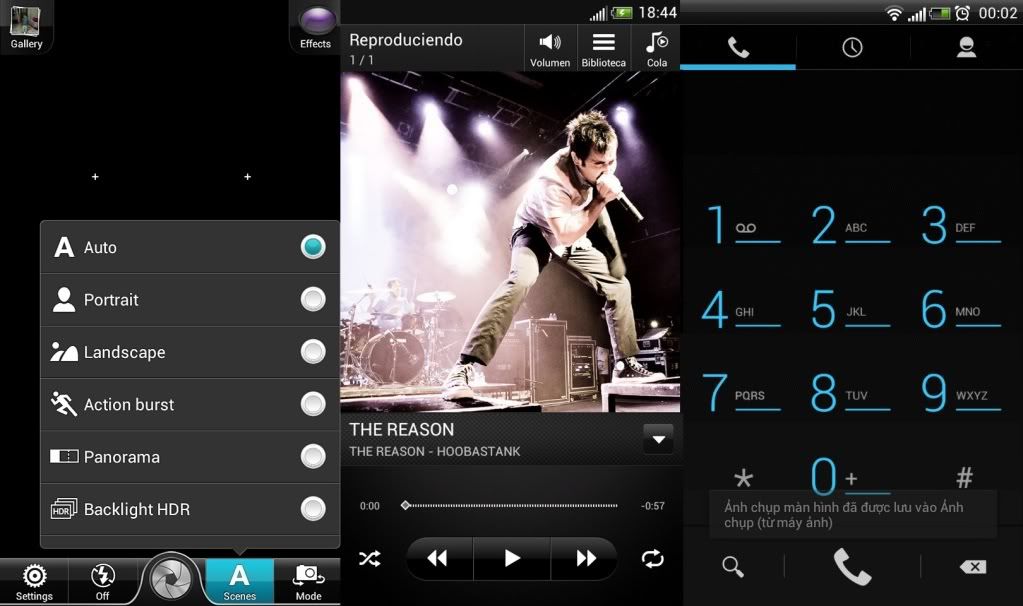Viewport: 1023px width, 606px height.
Task: Tap the camera shutter button
Action: [170, 579]
